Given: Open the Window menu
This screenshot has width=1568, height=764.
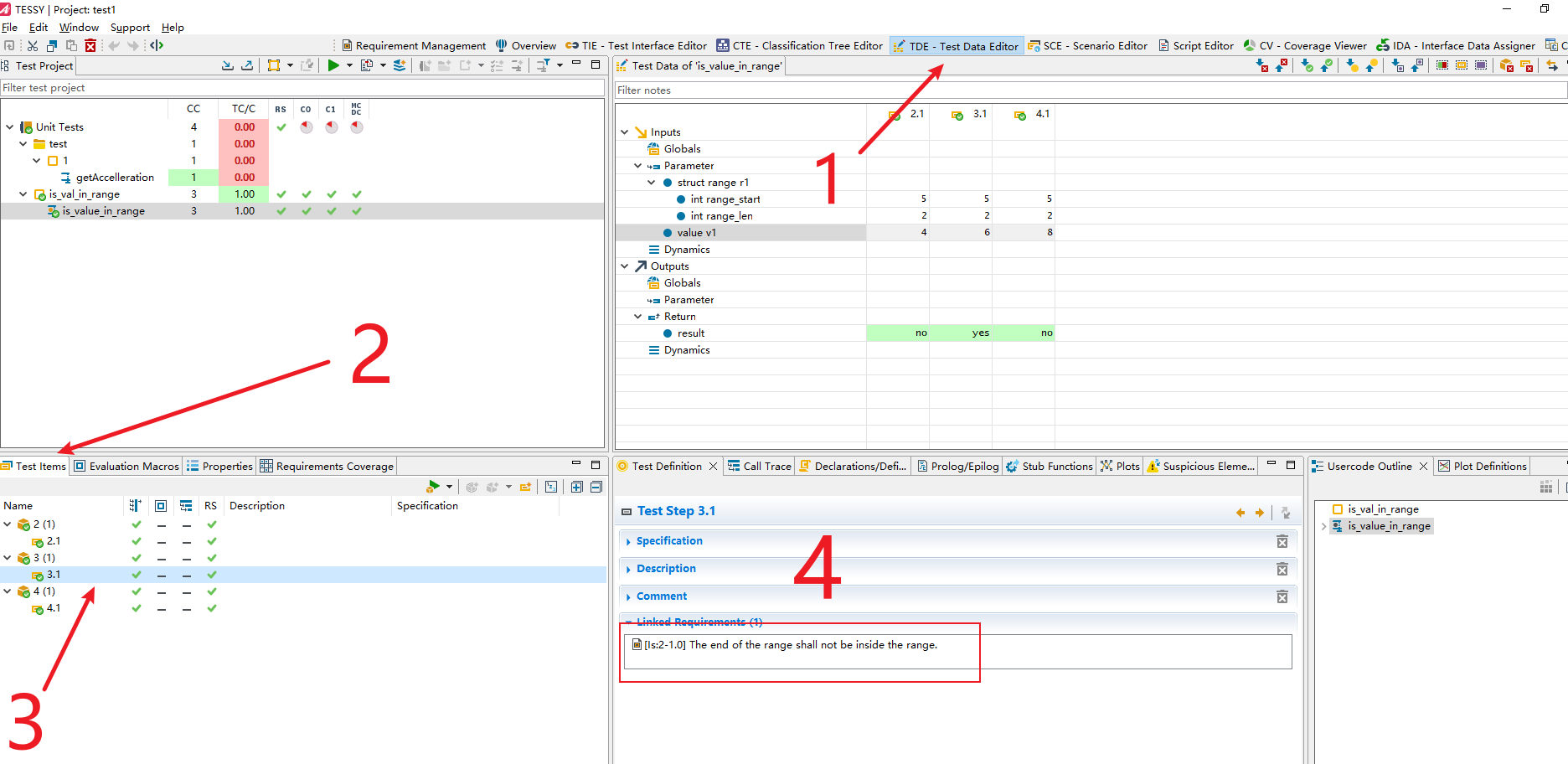Looking at the screenshot, I should pyautogui.click(x=79, y=28).
